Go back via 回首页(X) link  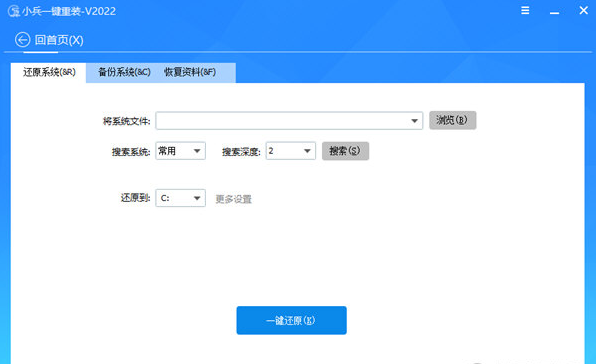coord(59,40)
